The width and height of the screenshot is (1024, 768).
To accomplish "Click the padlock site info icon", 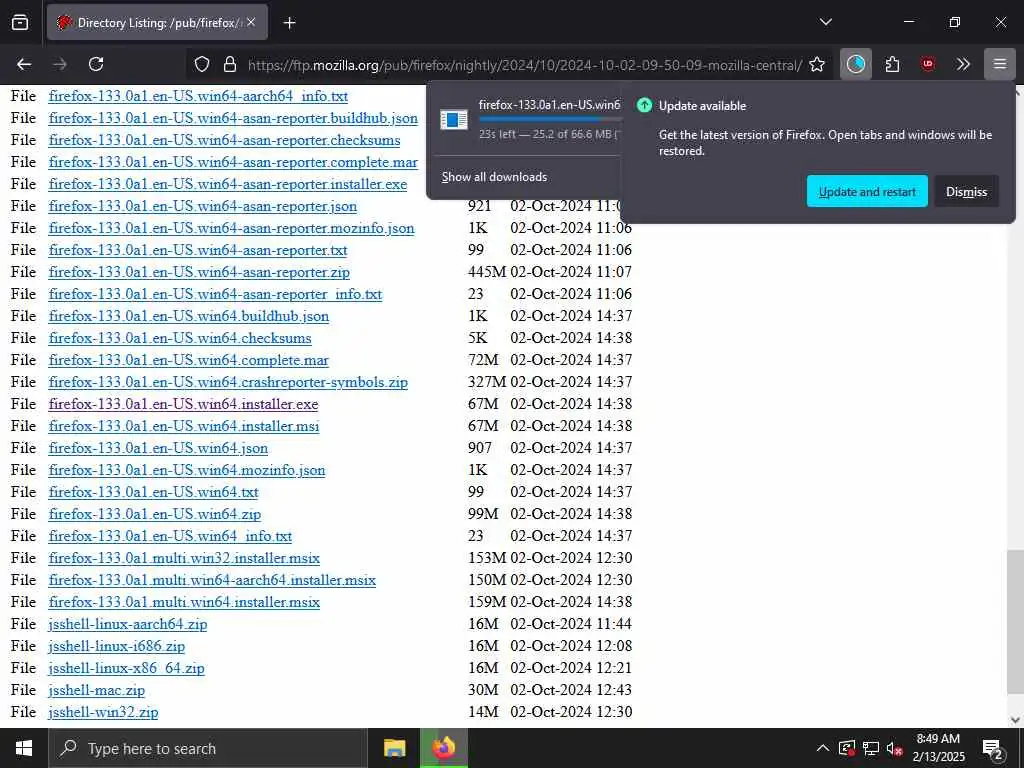I will pyautogui.click(x=229, y=64).
